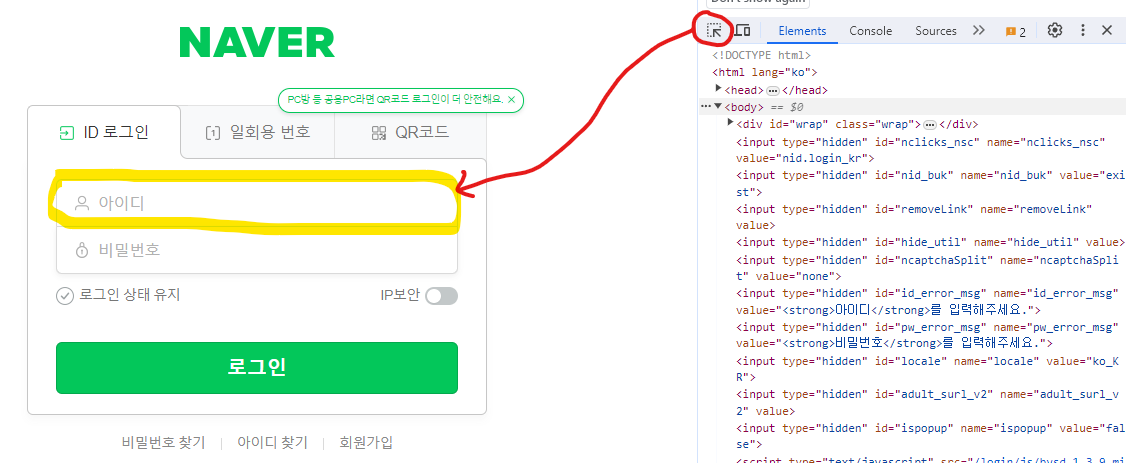
Task: Select the QR코드 login tab
Action: (410, 132)
